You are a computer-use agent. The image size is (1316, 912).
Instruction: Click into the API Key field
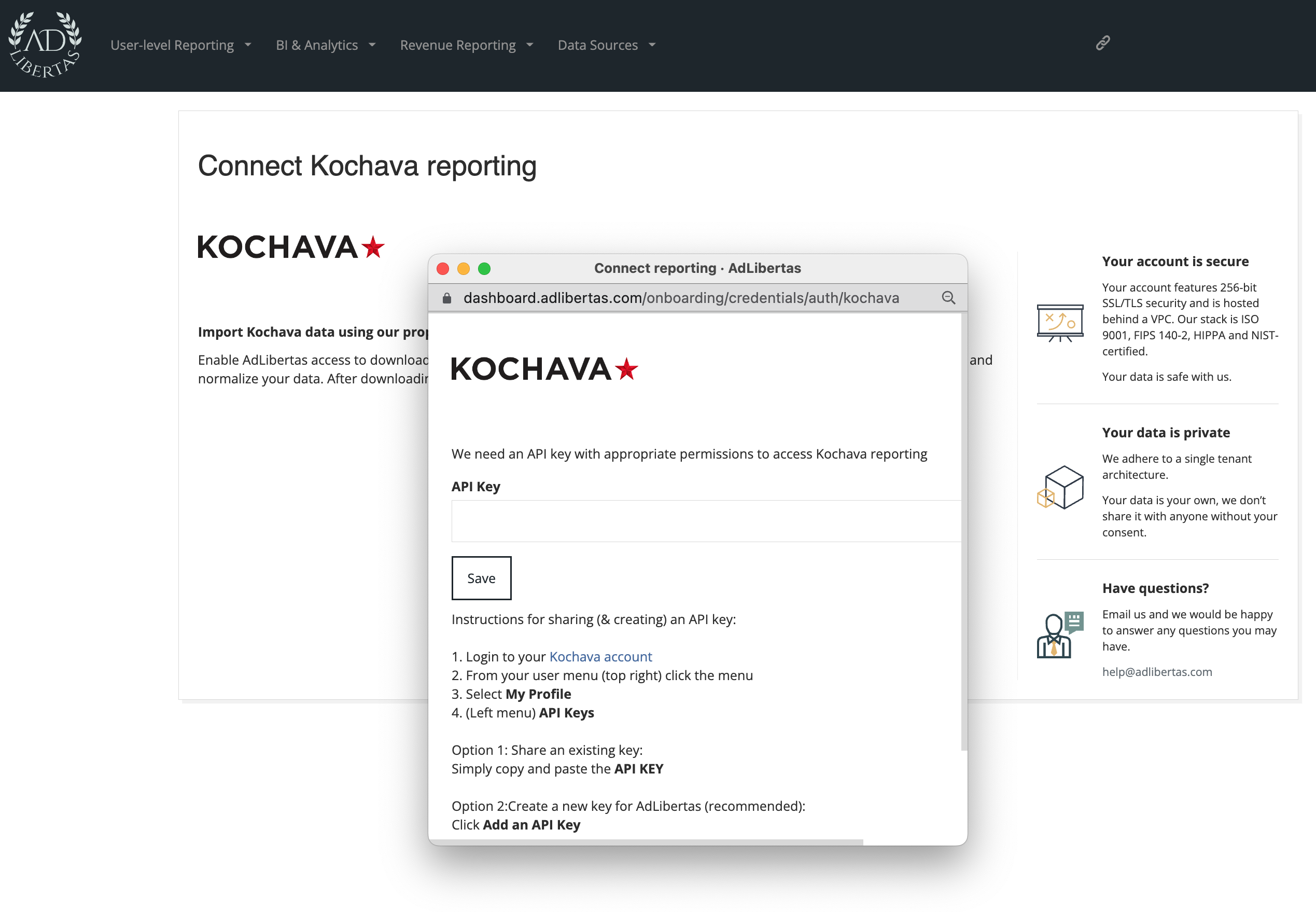(705, 521)
